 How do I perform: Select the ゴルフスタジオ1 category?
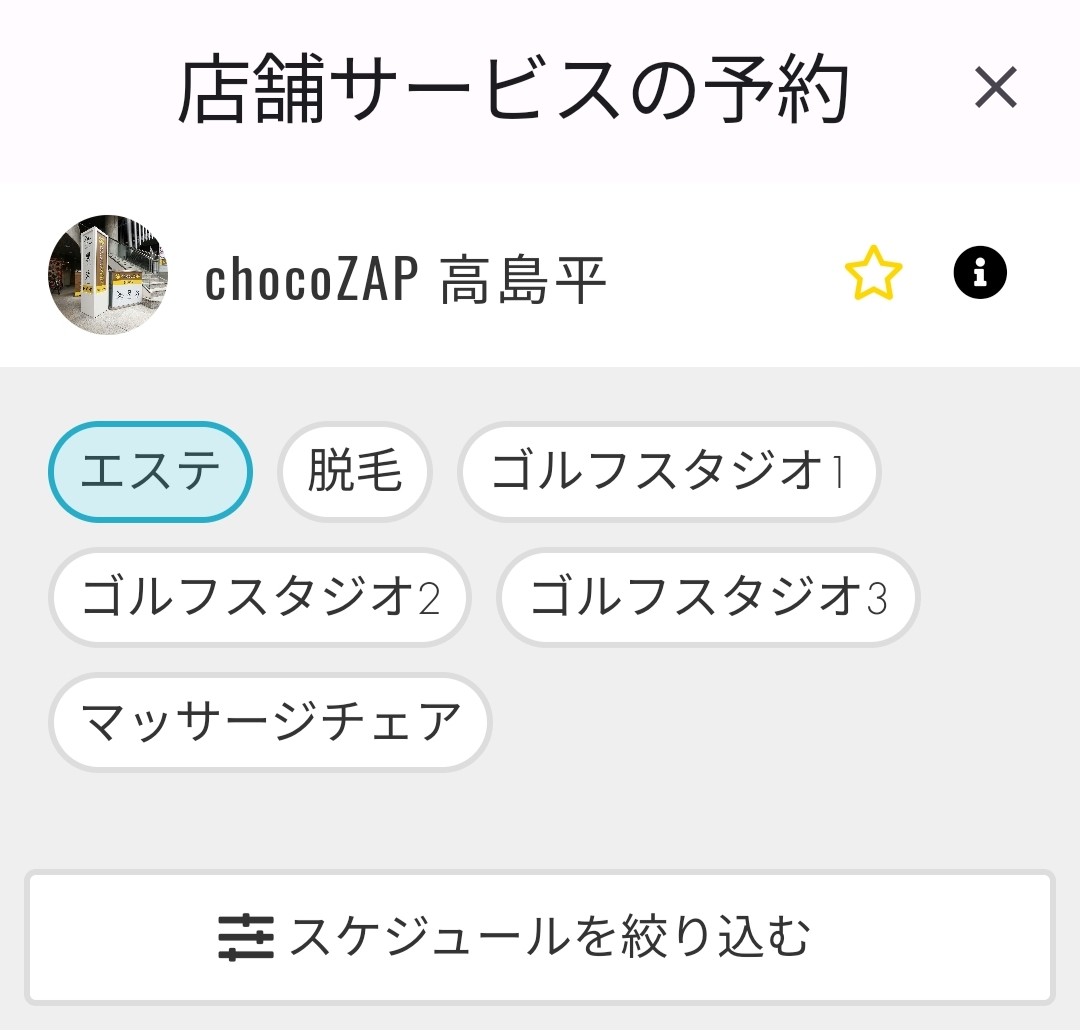(x=669, y=470)
